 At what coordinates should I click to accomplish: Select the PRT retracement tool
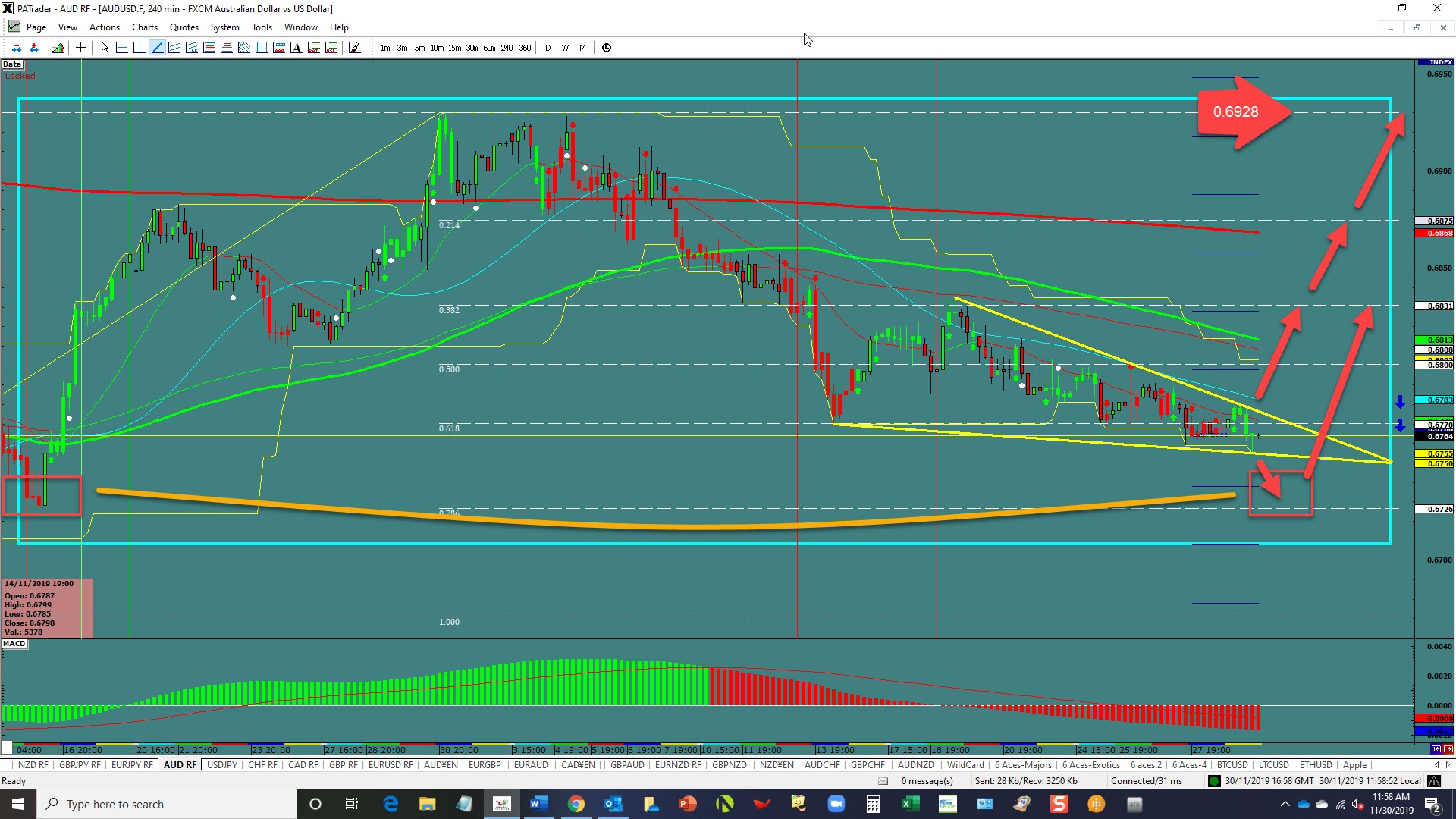pos(314,48)
